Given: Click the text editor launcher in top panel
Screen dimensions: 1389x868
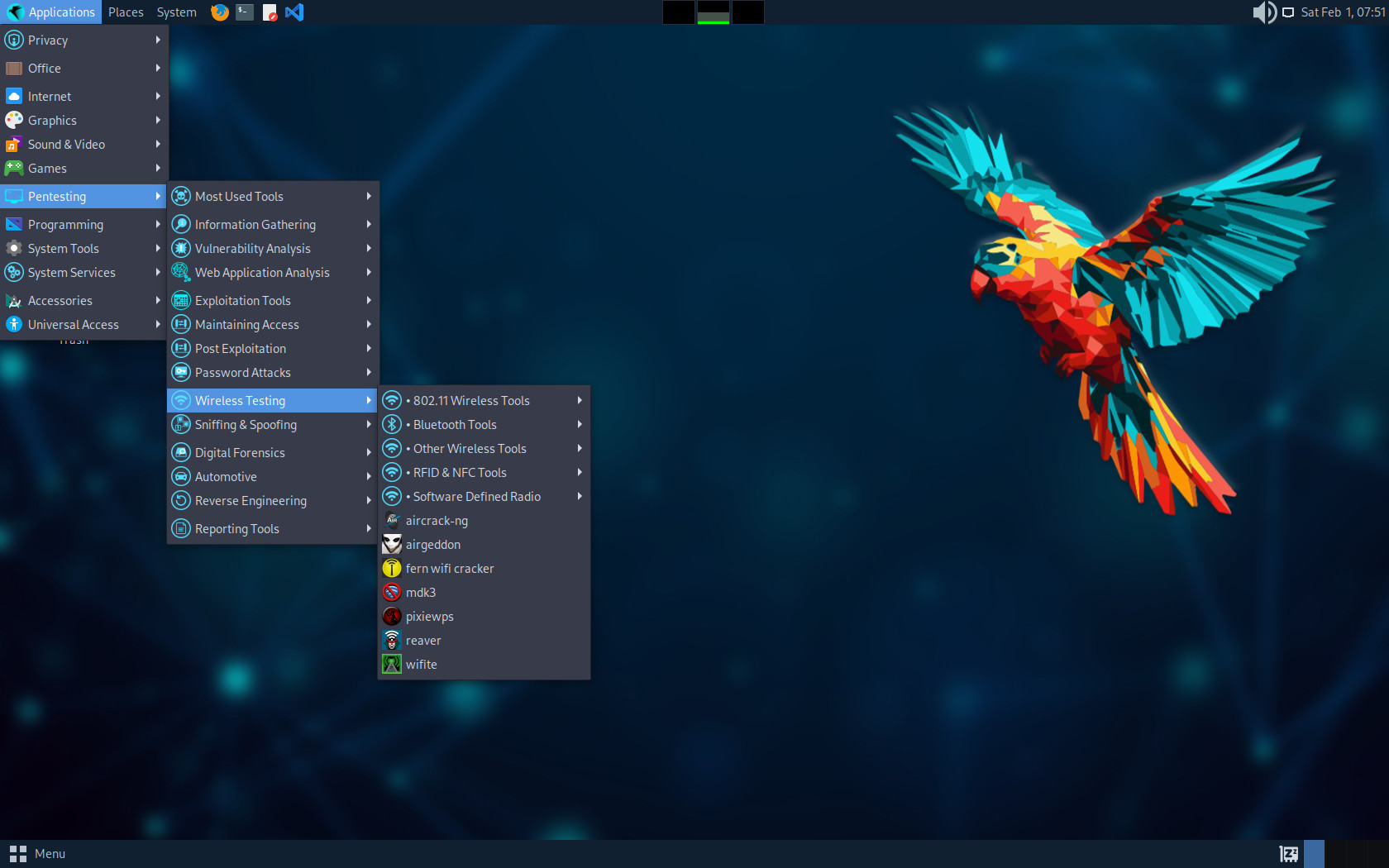Looking at the screenshot, I should click(270, 12).
